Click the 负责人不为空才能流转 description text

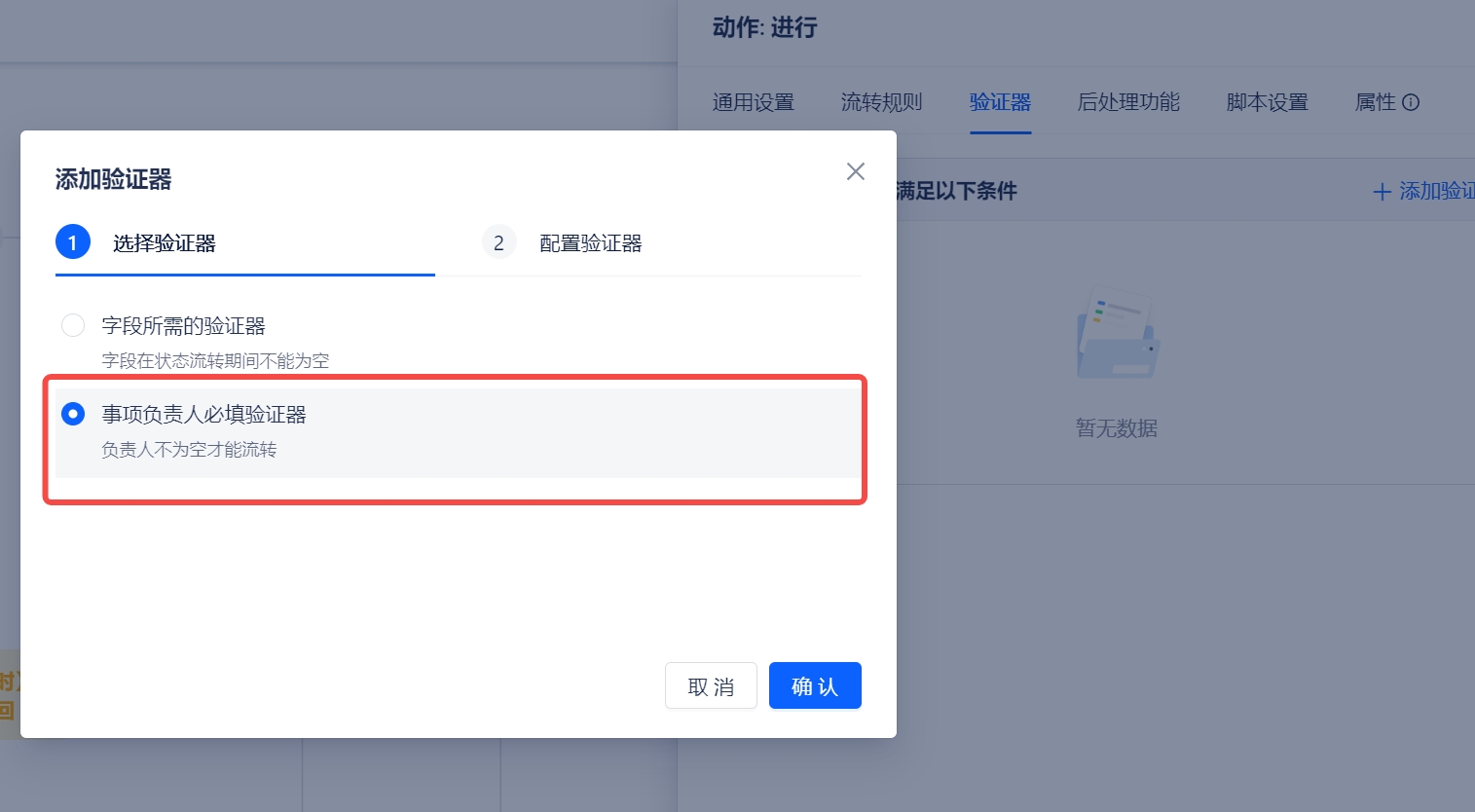(189, 450)
